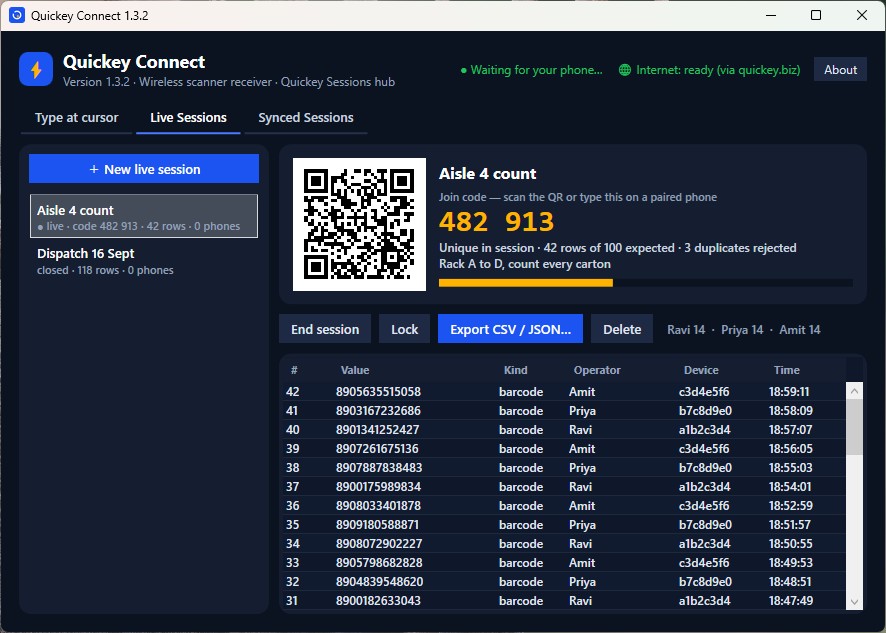Switch to the Type at cursor tab
Viewport: 886px width, 633px height.
[x=76, y=118]
